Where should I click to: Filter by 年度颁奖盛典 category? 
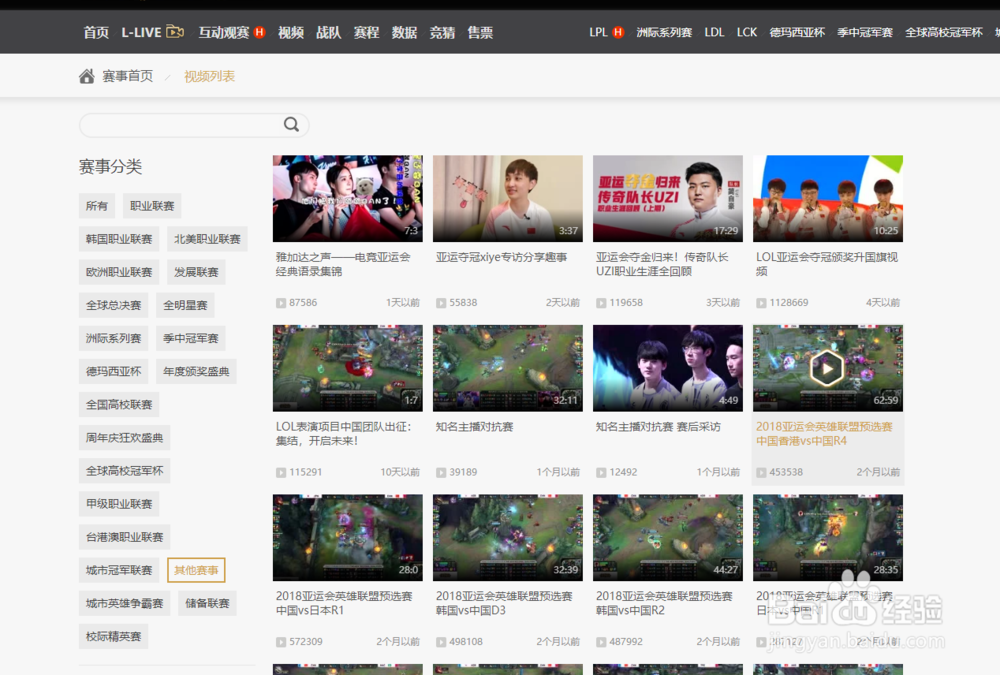[x=196, y=371]
